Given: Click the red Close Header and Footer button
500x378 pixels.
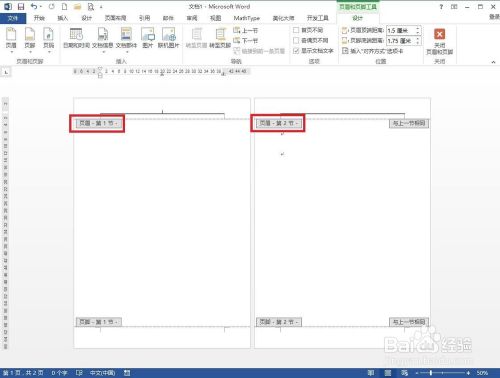Looking at the screenshot, I should point(439,34).
